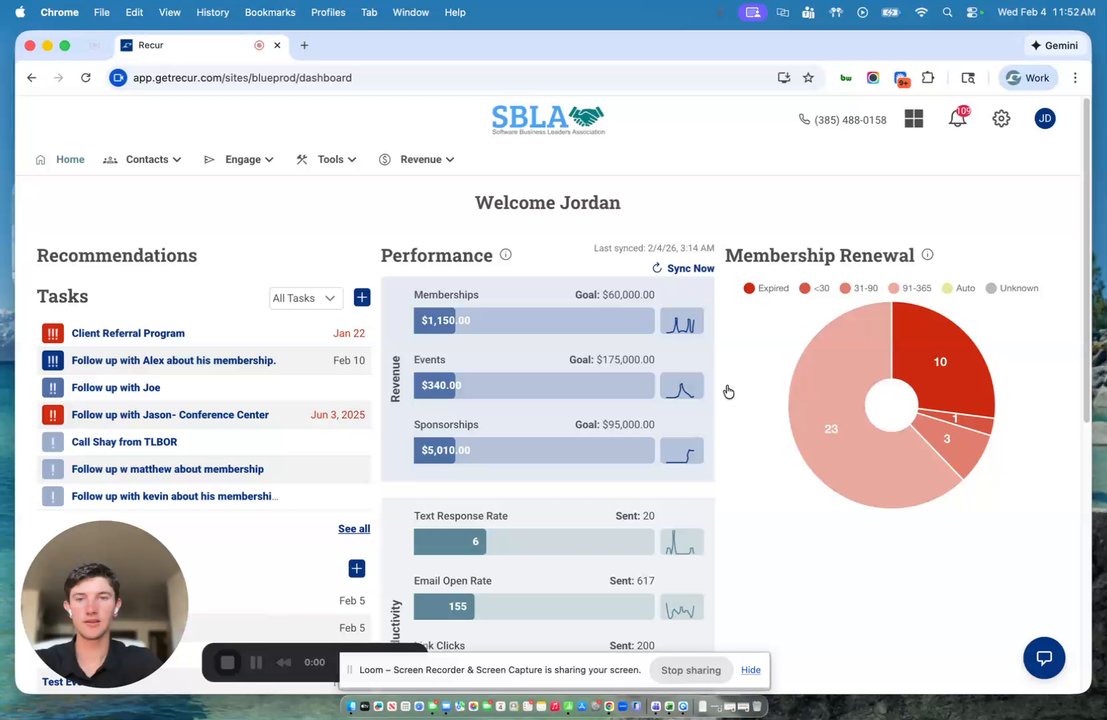Bookmark this page with star icon
Image resolution: width=1107 pixels, height=720 pixels.
click(808, 78)
